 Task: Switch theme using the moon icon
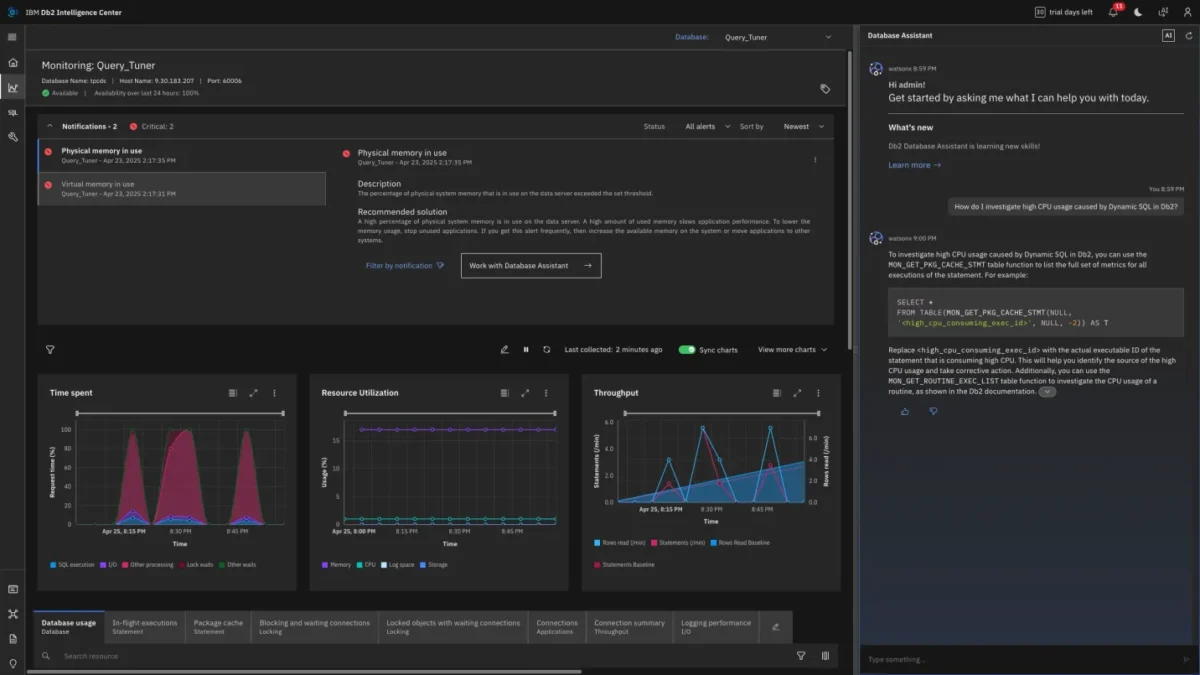coord(1138,12)
